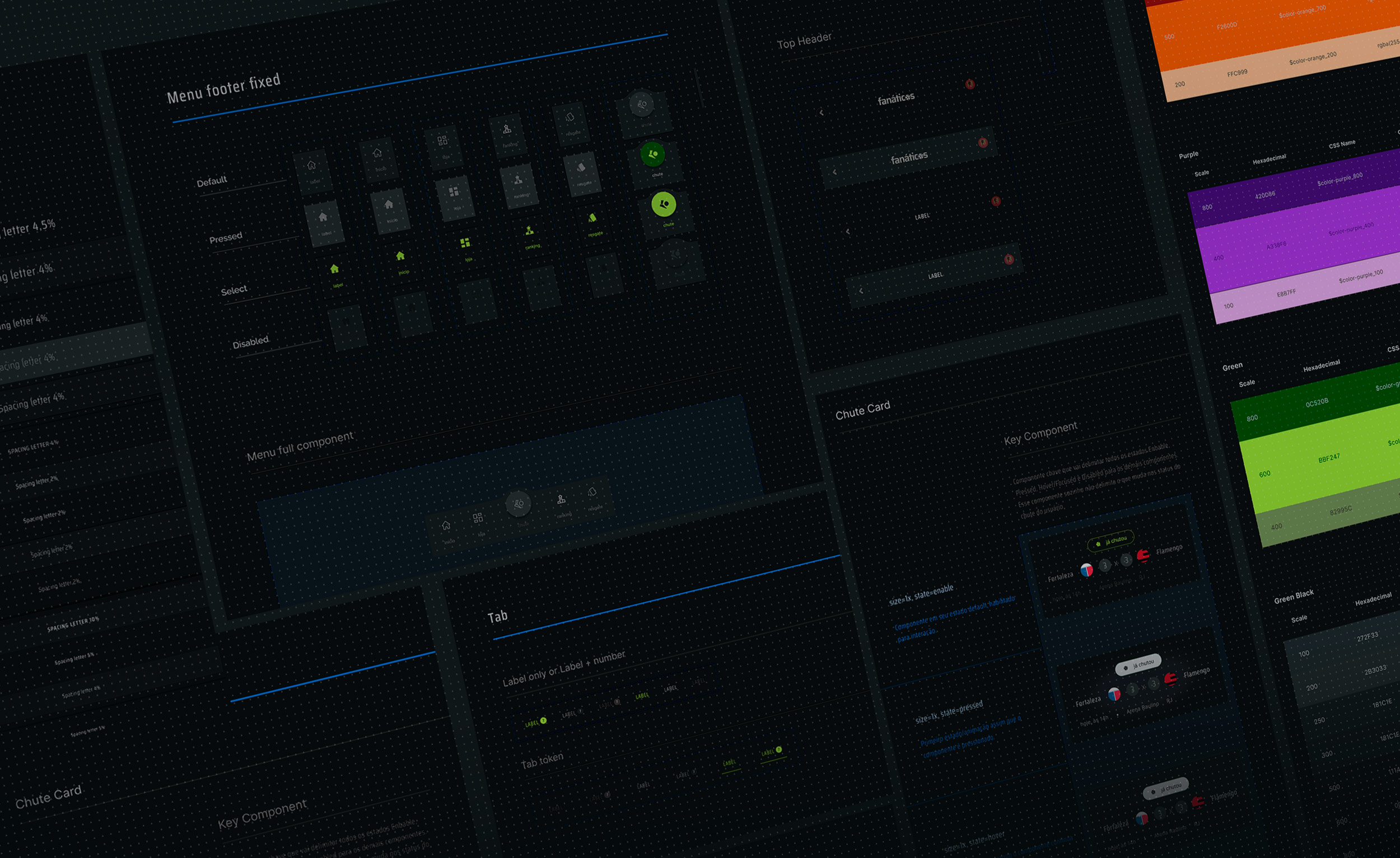Click chute circle in Menu full component bar
The height and width of the screenshot is (858, 1400).
point(518,504)
